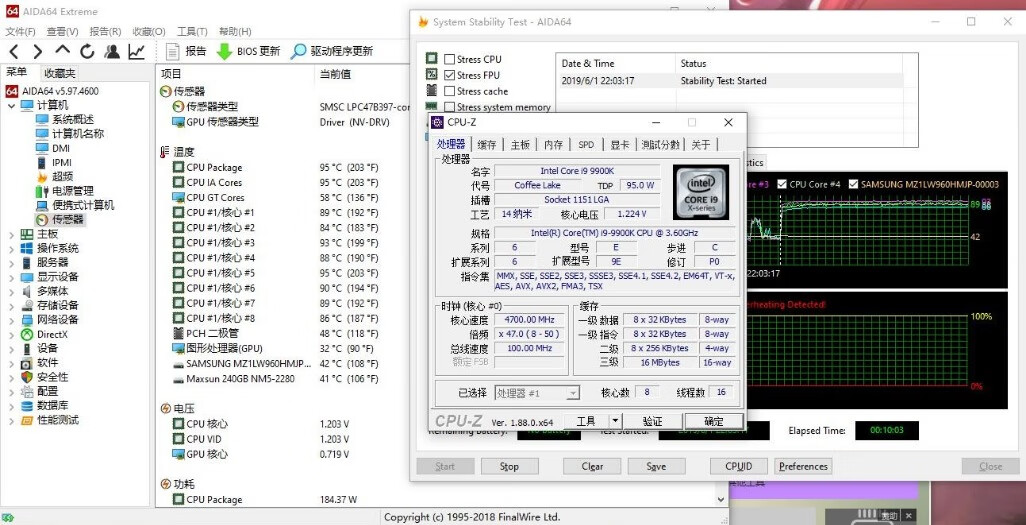Image resolution: width=1026 pixels, height=525 pixels.
Task: Click the database icon beside 数据库
Action: point(27,406)
